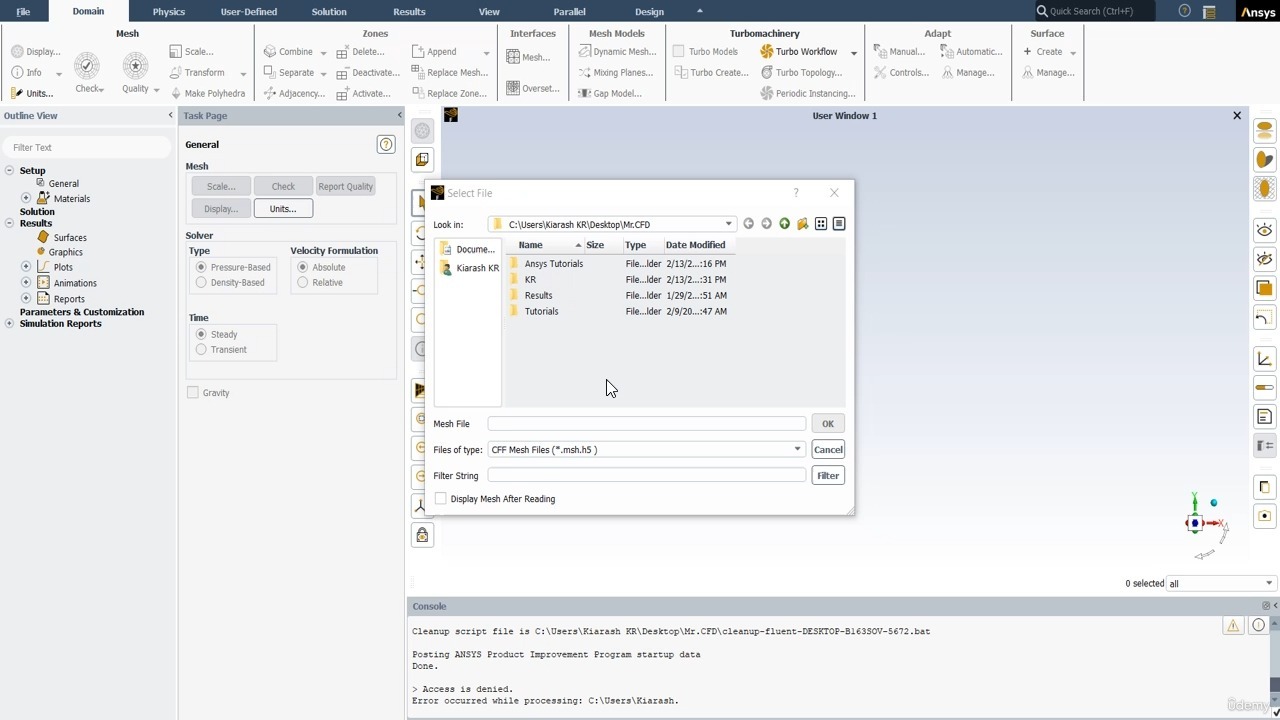Open Turbo Workflow in Turbomachinery group

[x=798, y=52]
